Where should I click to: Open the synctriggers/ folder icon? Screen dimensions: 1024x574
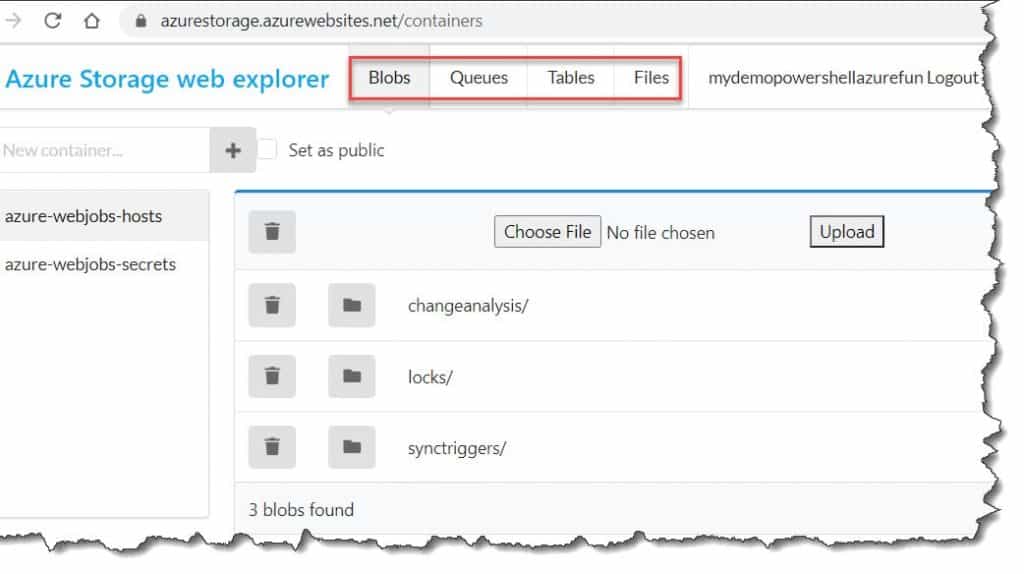coord(351,447)
